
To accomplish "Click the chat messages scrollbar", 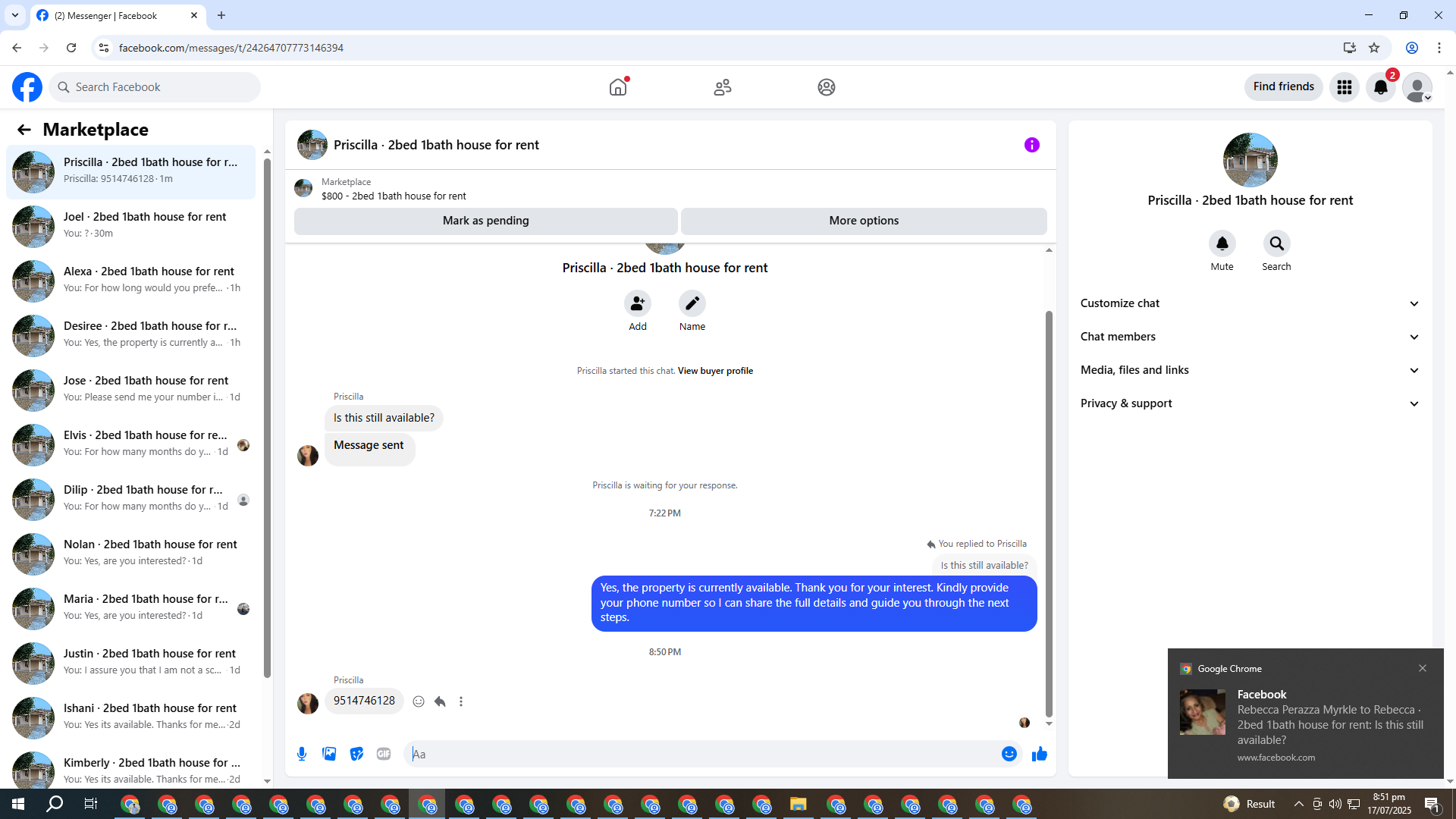I will click(x=1049, y=513).
